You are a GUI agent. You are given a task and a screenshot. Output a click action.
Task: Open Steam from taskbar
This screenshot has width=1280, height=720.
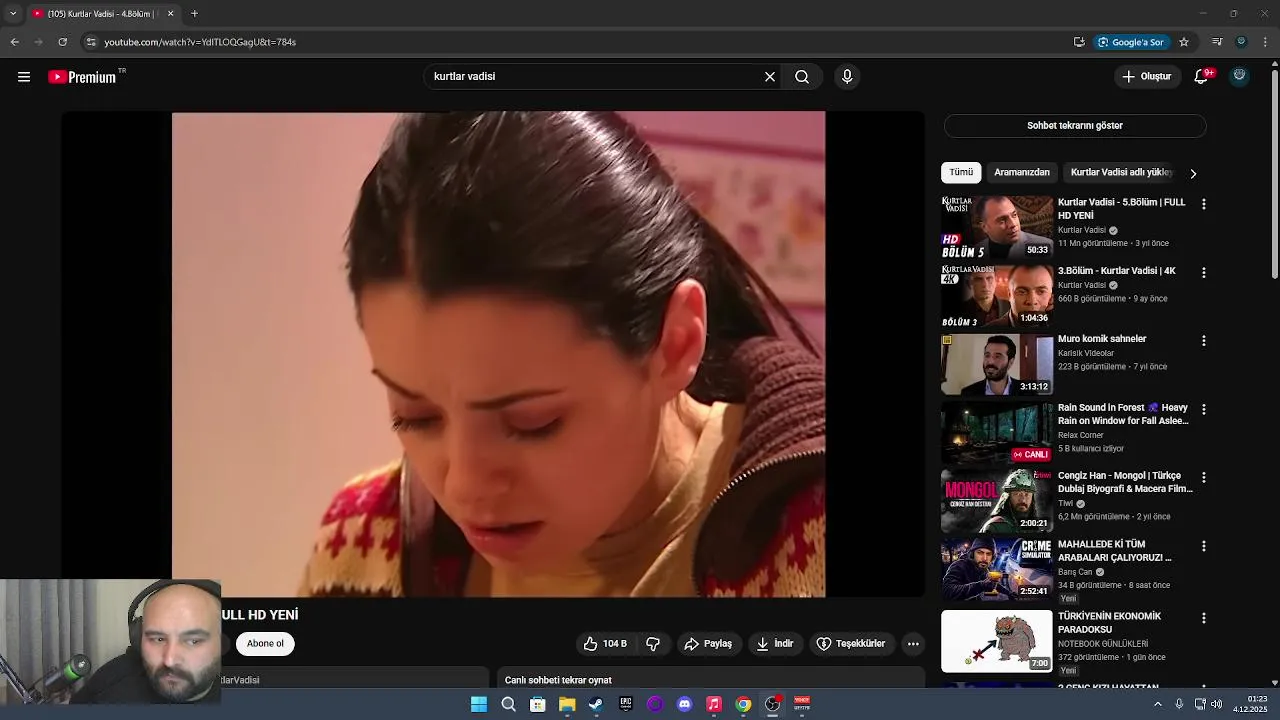[596, 705]
